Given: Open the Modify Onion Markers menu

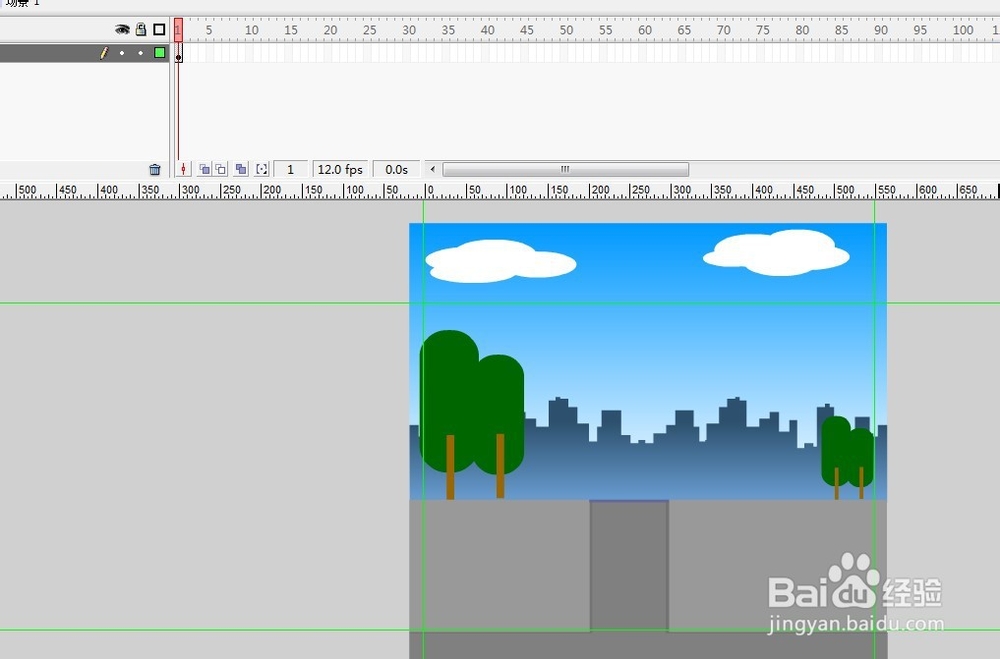Looking at the screenshot, I should coord(261,169).
